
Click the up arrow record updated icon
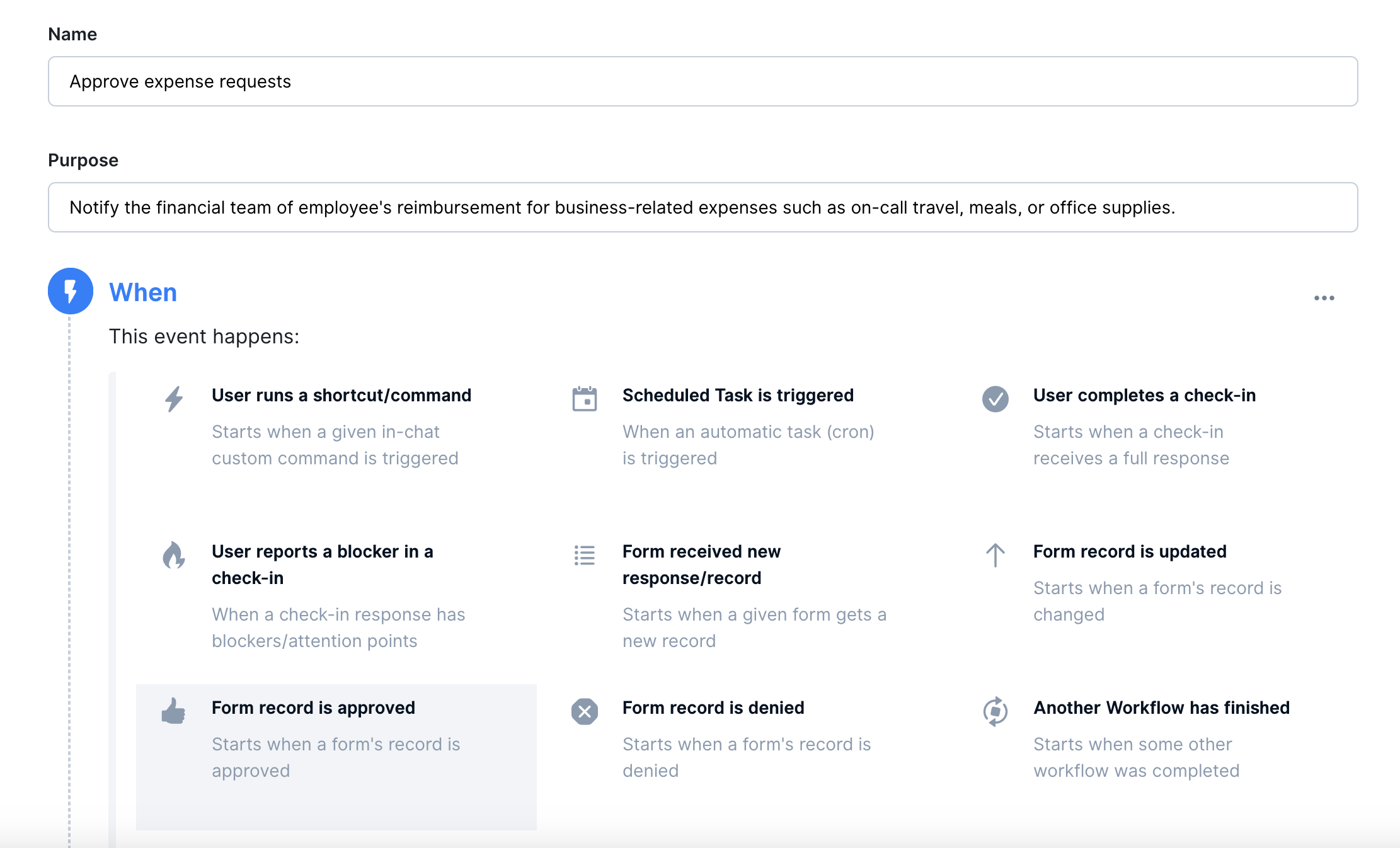click(x=995, y=555)
